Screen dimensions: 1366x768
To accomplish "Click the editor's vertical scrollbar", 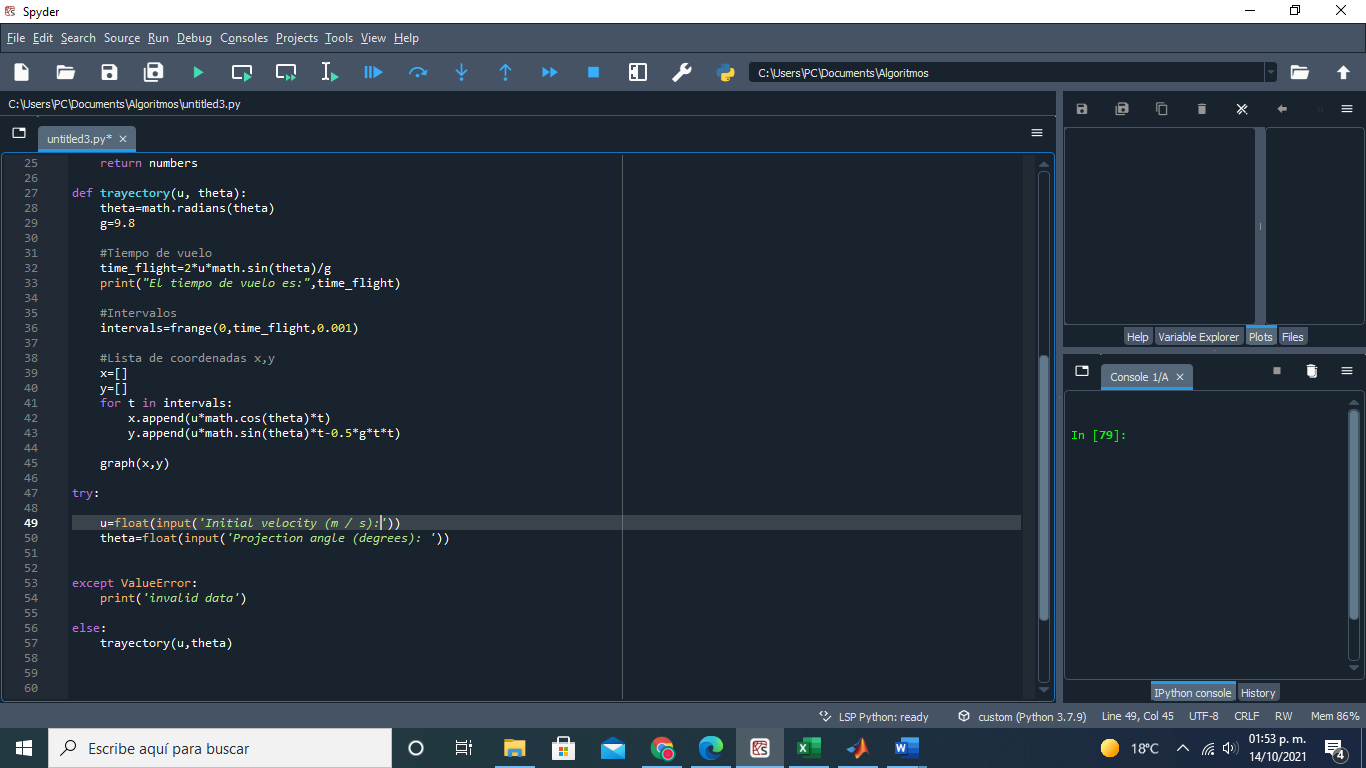I will tap(1044, 480).
